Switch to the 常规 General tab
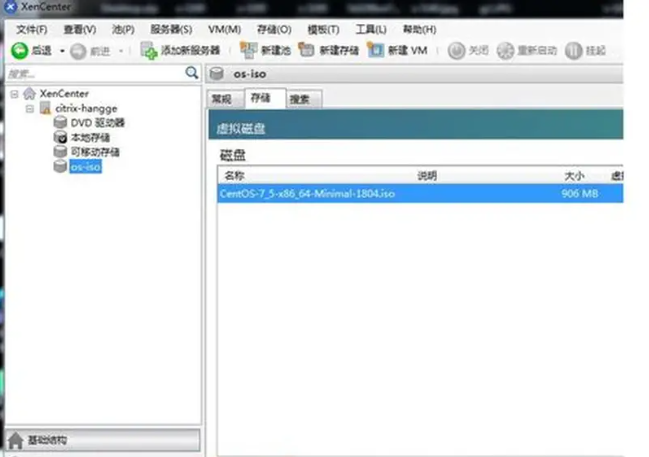This screenshot has height=457, width=649. [222, 99]
